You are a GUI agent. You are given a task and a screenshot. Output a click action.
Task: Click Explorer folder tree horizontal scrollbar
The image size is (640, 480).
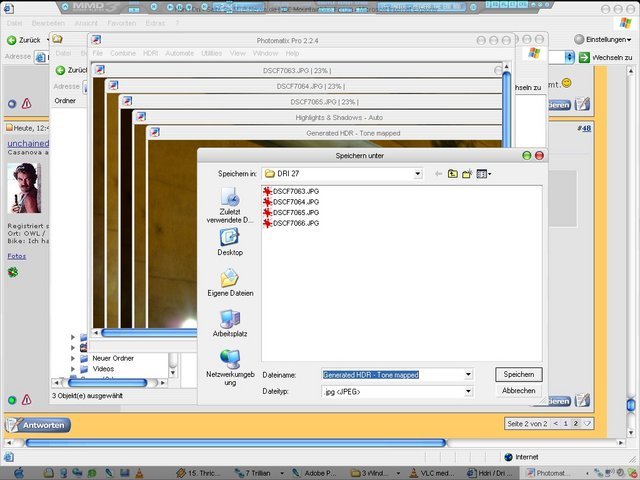click(107, 383)
